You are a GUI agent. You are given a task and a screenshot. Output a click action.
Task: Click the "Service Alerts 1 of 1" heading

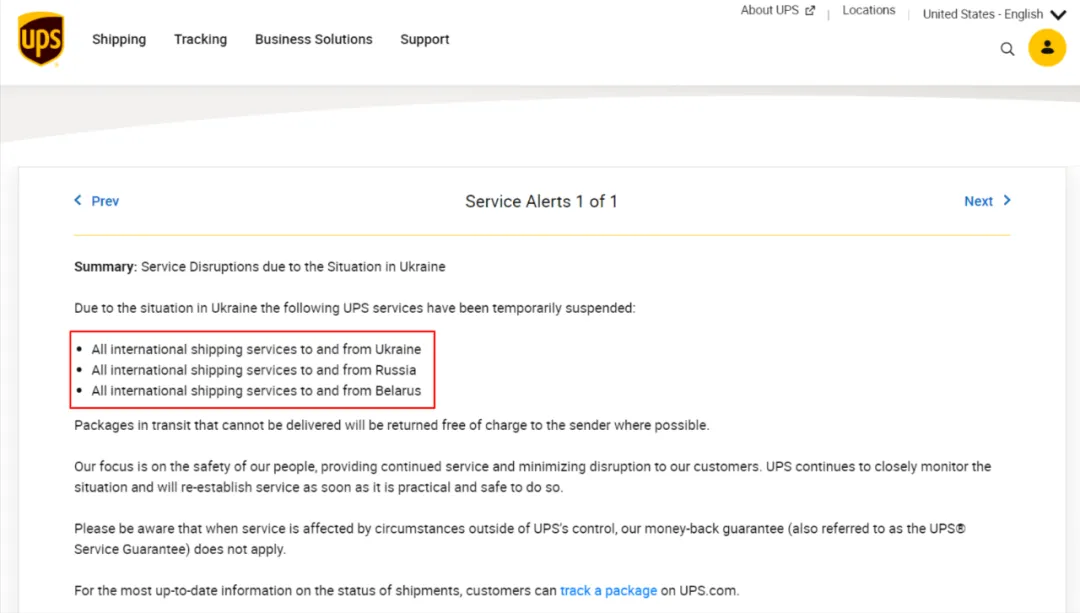click(541, 201)
